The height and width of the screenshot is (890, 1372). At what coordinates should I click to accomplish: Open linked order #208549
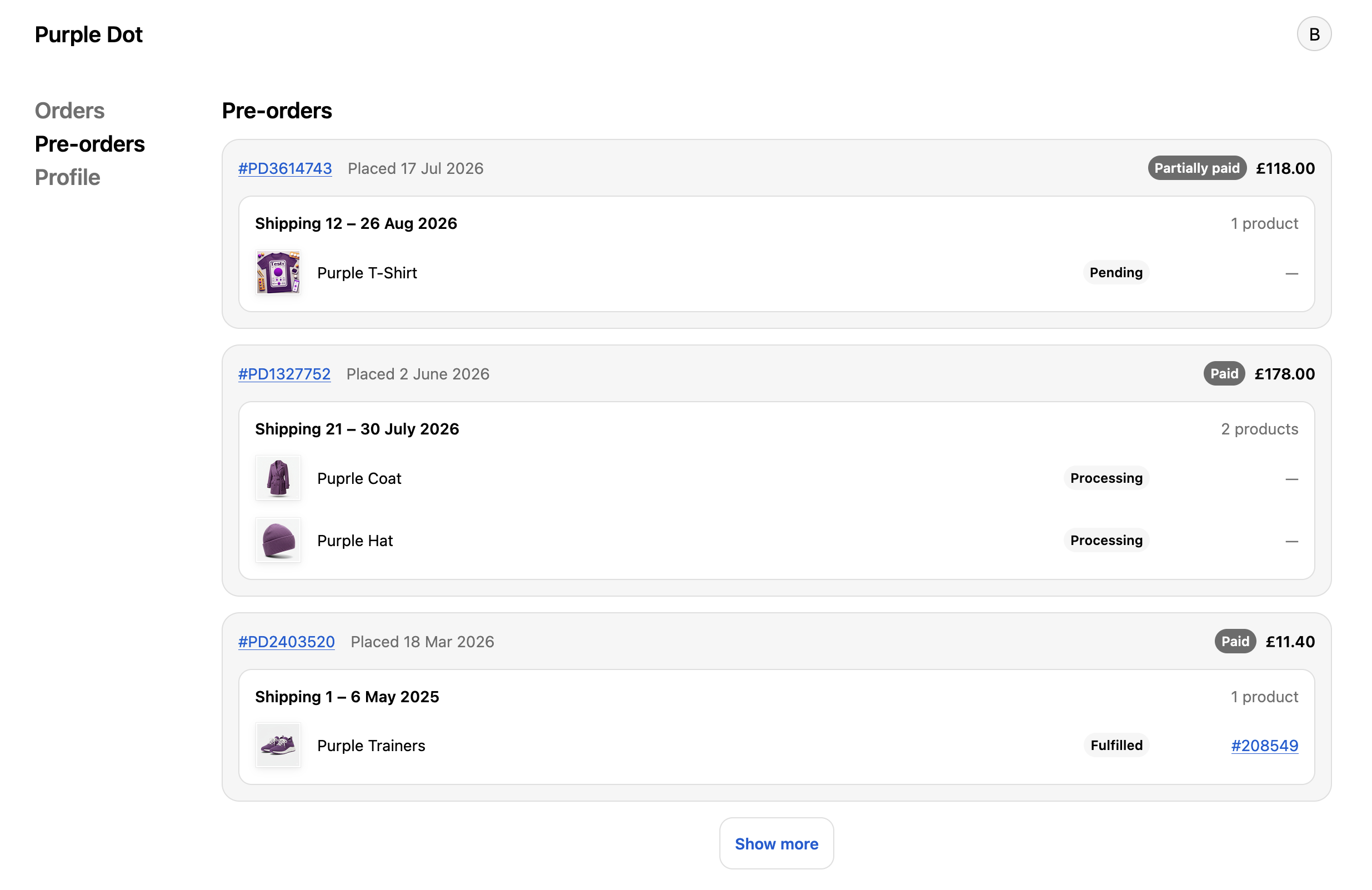(x=1264, y=746)
